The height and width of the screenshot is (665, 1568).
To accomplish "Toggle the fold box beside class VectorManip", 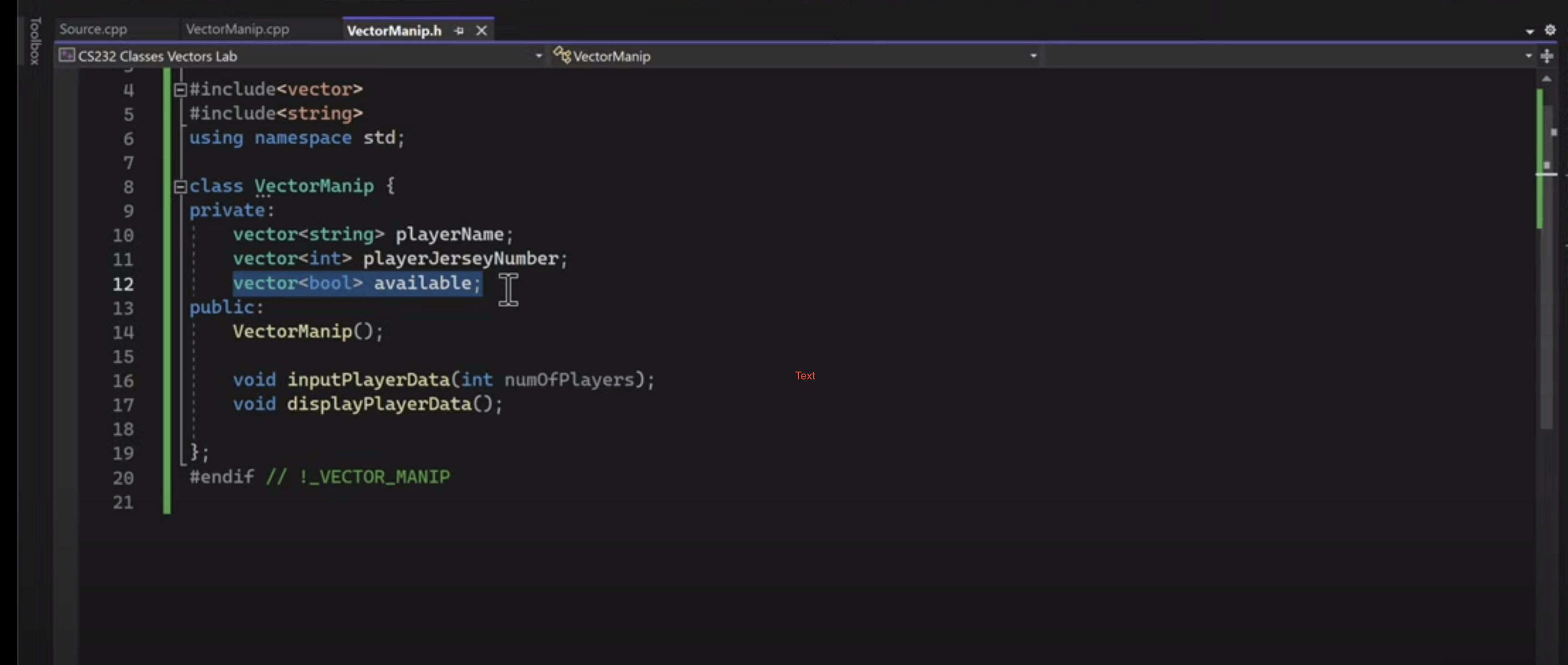I will click(180, 187).
